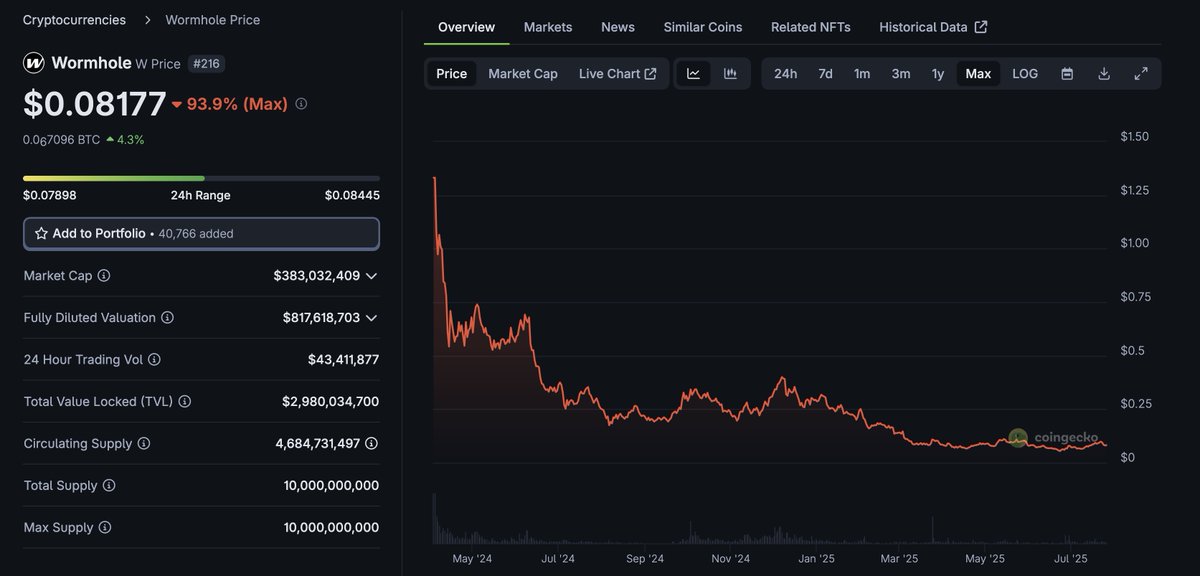Expand Fully Diluted Valuation chevron
Viewport: 1200px width, 576px height.
pyautogui.click(x=371, y=317)
